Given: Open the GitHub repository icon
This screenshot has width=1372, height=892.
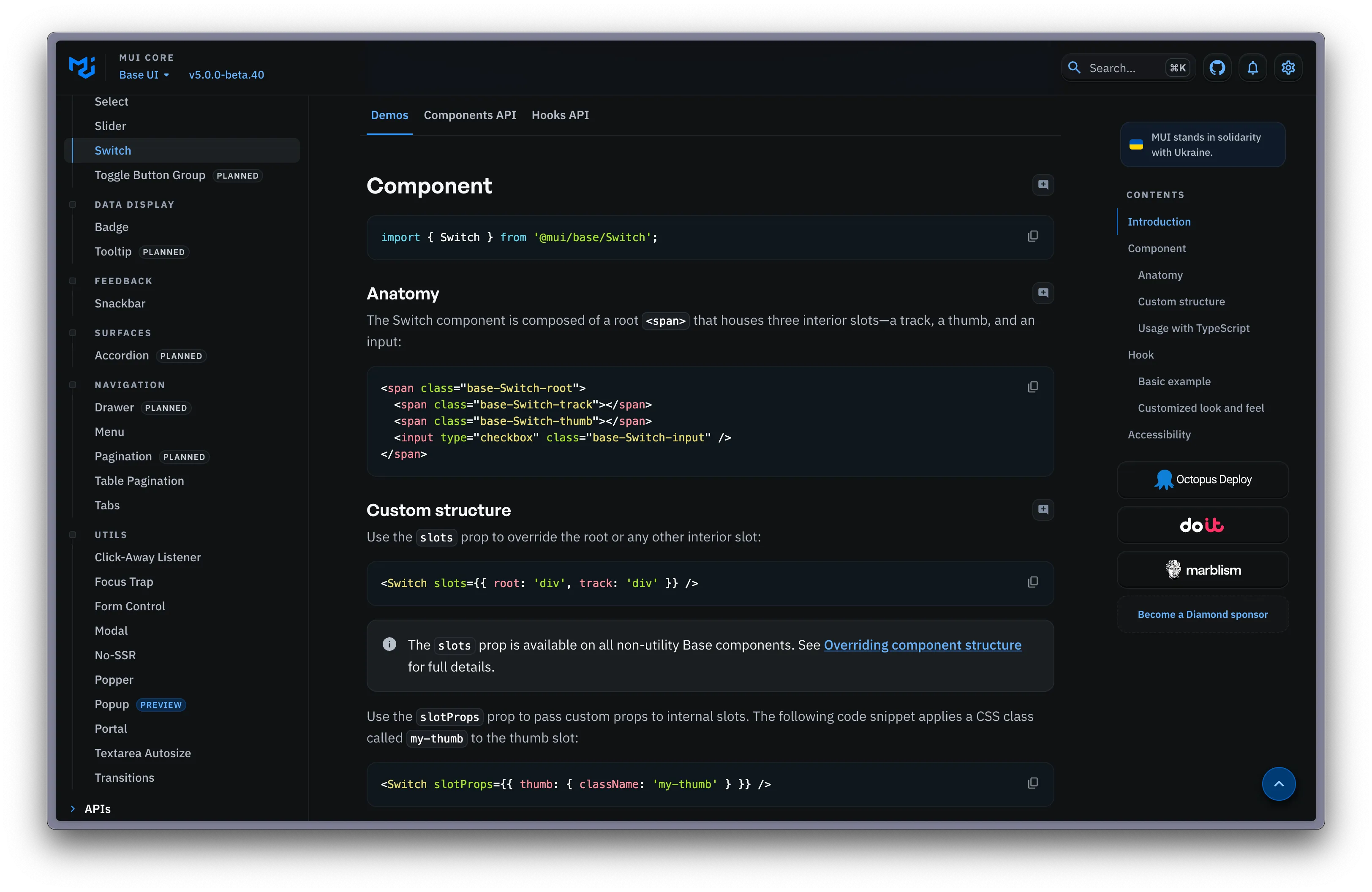Looking at the screenshot, I should coord(1217,68).
